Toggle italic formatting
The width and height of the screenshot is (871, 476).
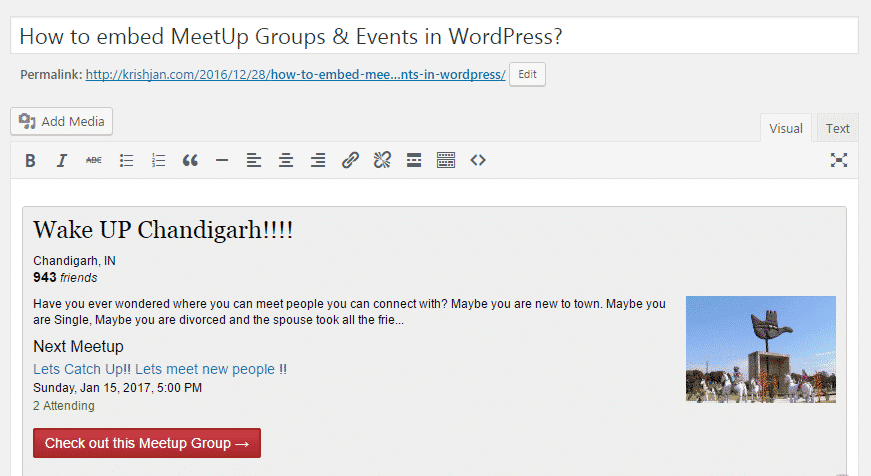[x=62, y=161]
